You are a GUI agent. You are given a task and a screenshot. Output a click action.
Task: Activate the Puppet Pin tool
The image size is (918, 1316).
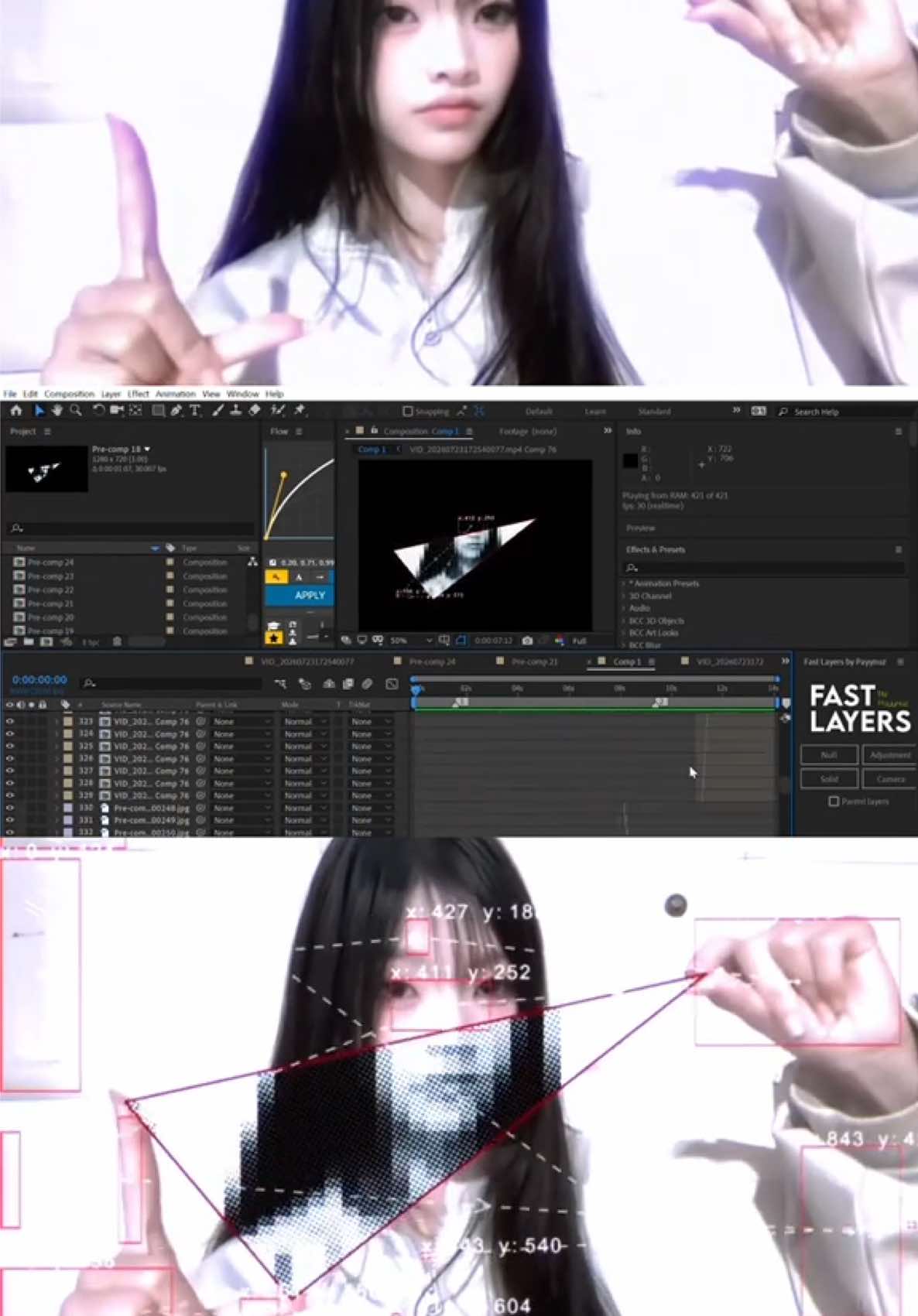300,411
